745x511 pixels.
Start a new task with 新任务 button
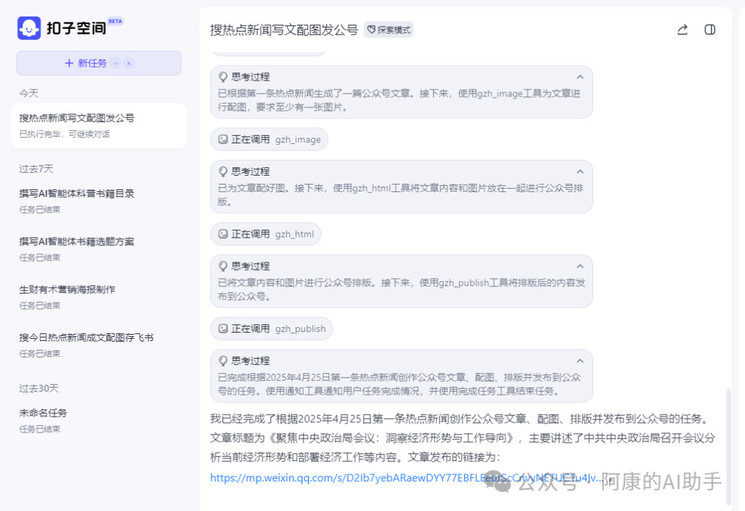[99, 63]
